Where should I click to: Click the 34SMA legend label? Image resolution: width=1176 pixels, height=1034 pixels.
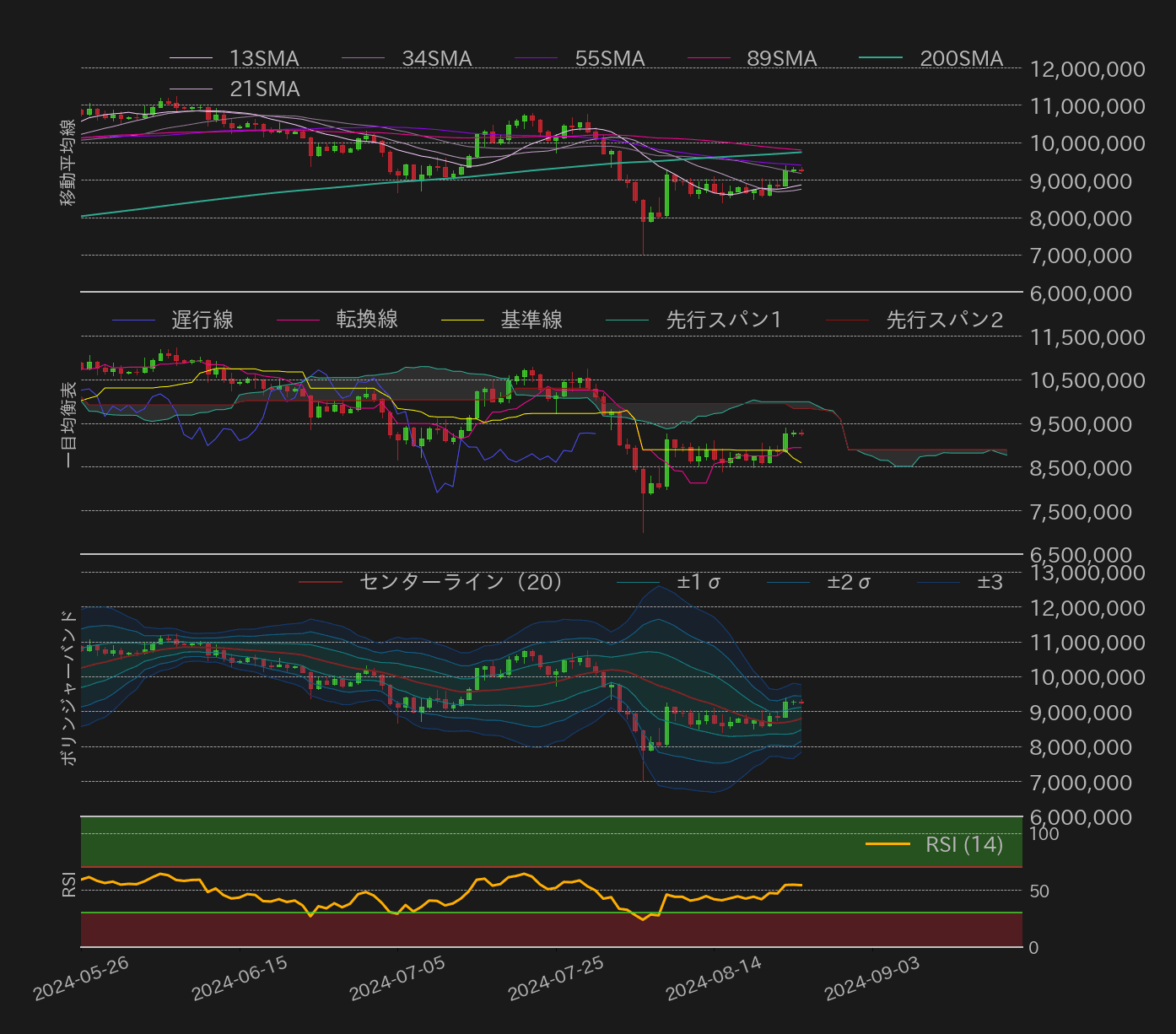tap(436, 58)
